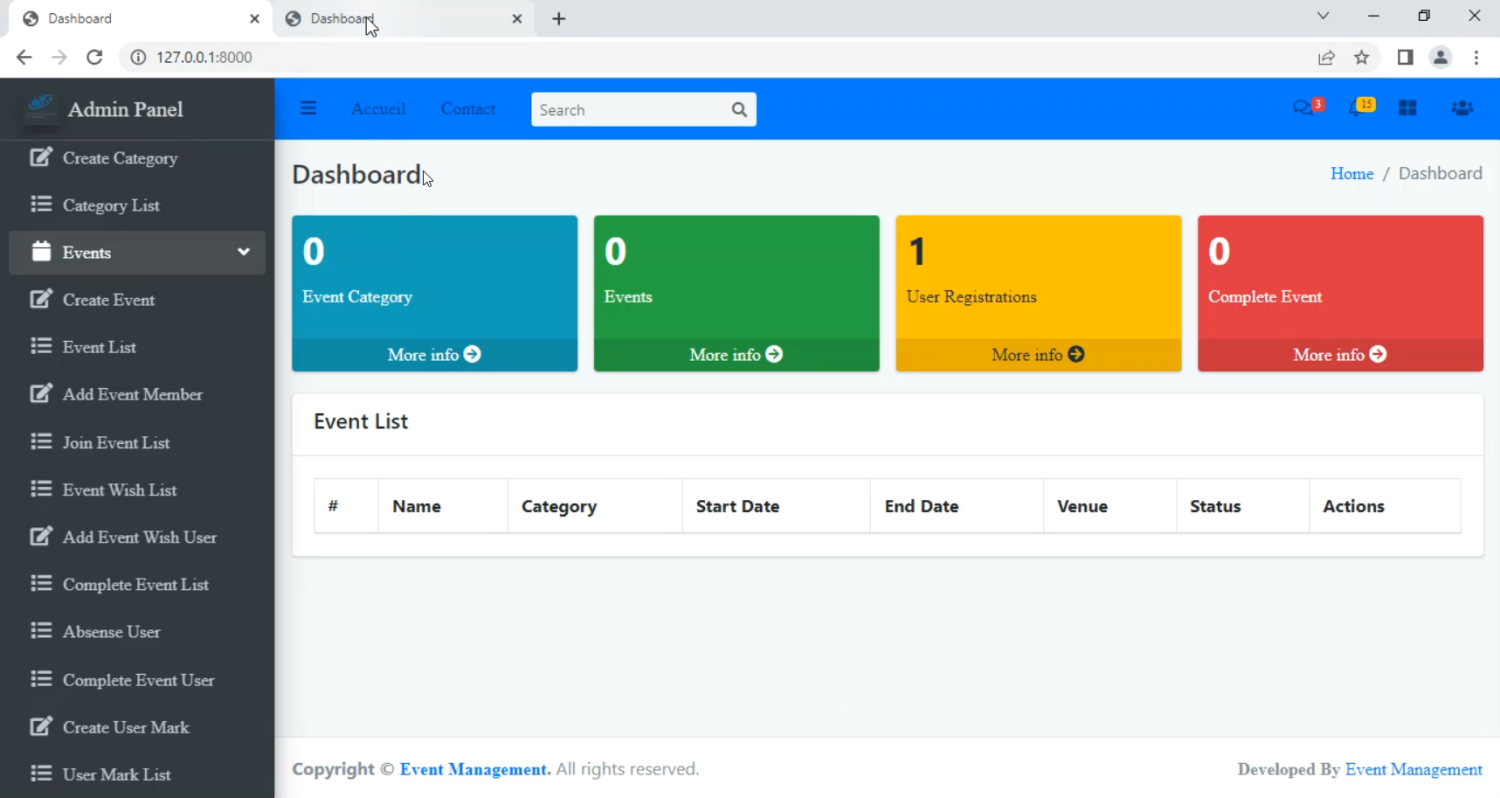The height and width of the screenshot is (798, 1500).
Task: Click the hamburger menu toggle icon
Action: click(308, 109)
